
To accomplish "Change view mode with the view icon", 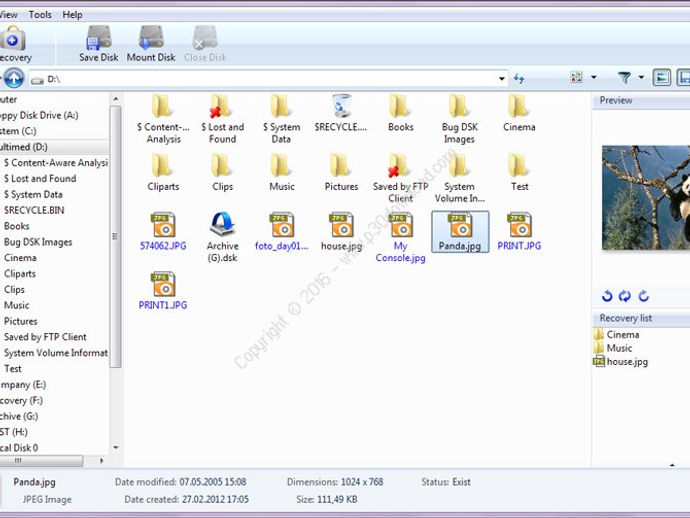I will (x=576, y=77).
